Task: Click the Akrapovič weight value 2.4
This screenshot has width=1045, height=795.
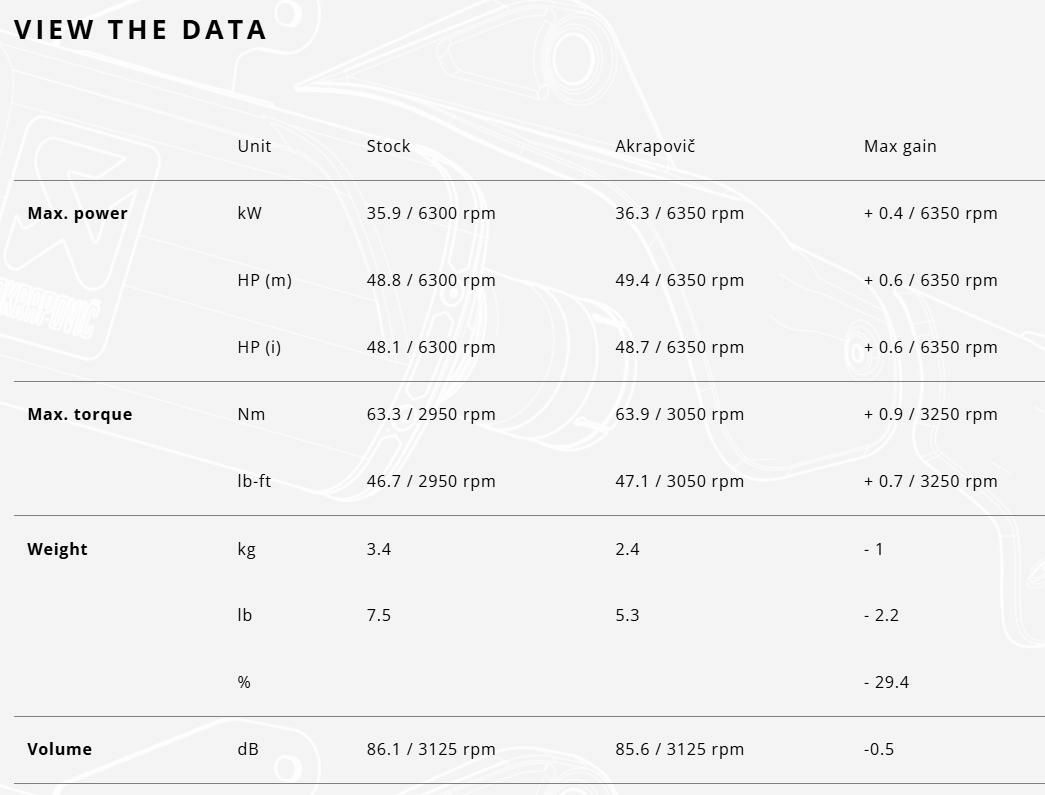Action: point(627,549)
